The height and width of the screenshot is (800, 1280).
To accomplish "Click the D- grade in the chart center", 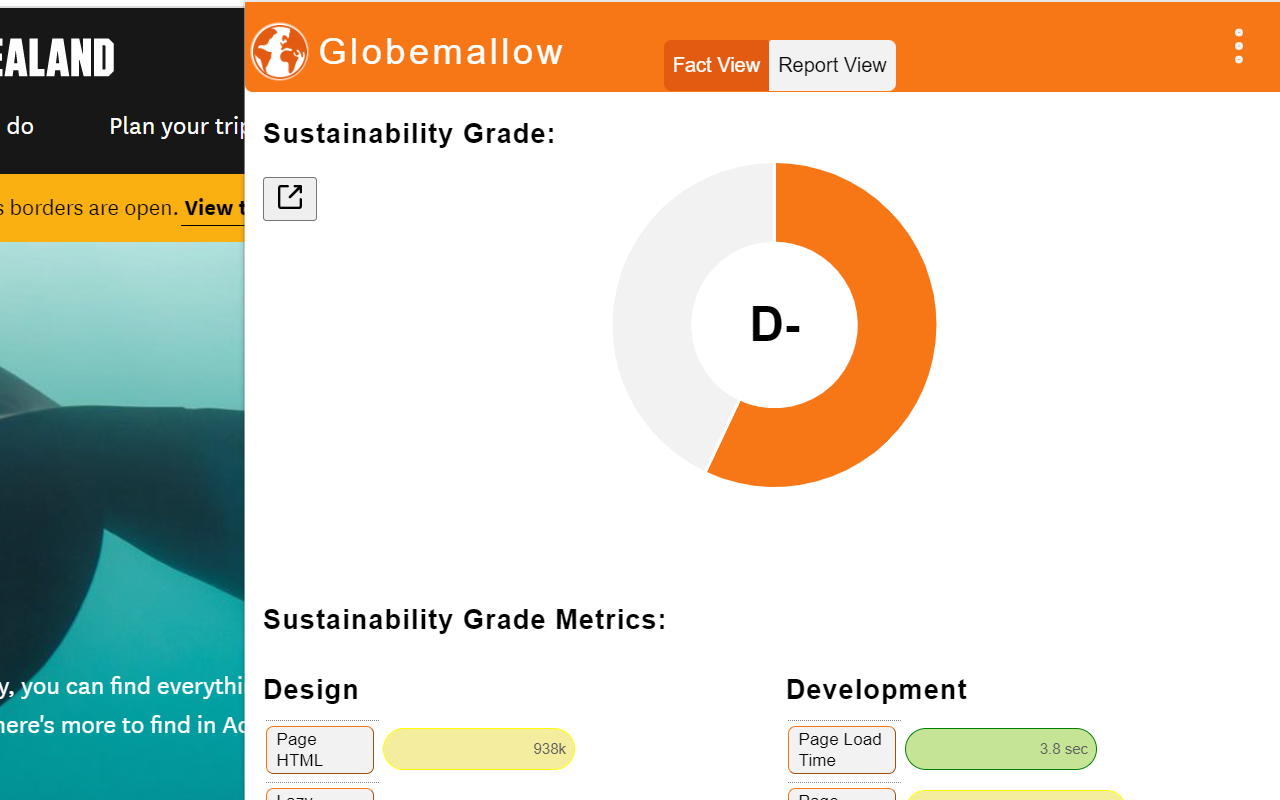I will pyautogui.click(x=775, y=326).
